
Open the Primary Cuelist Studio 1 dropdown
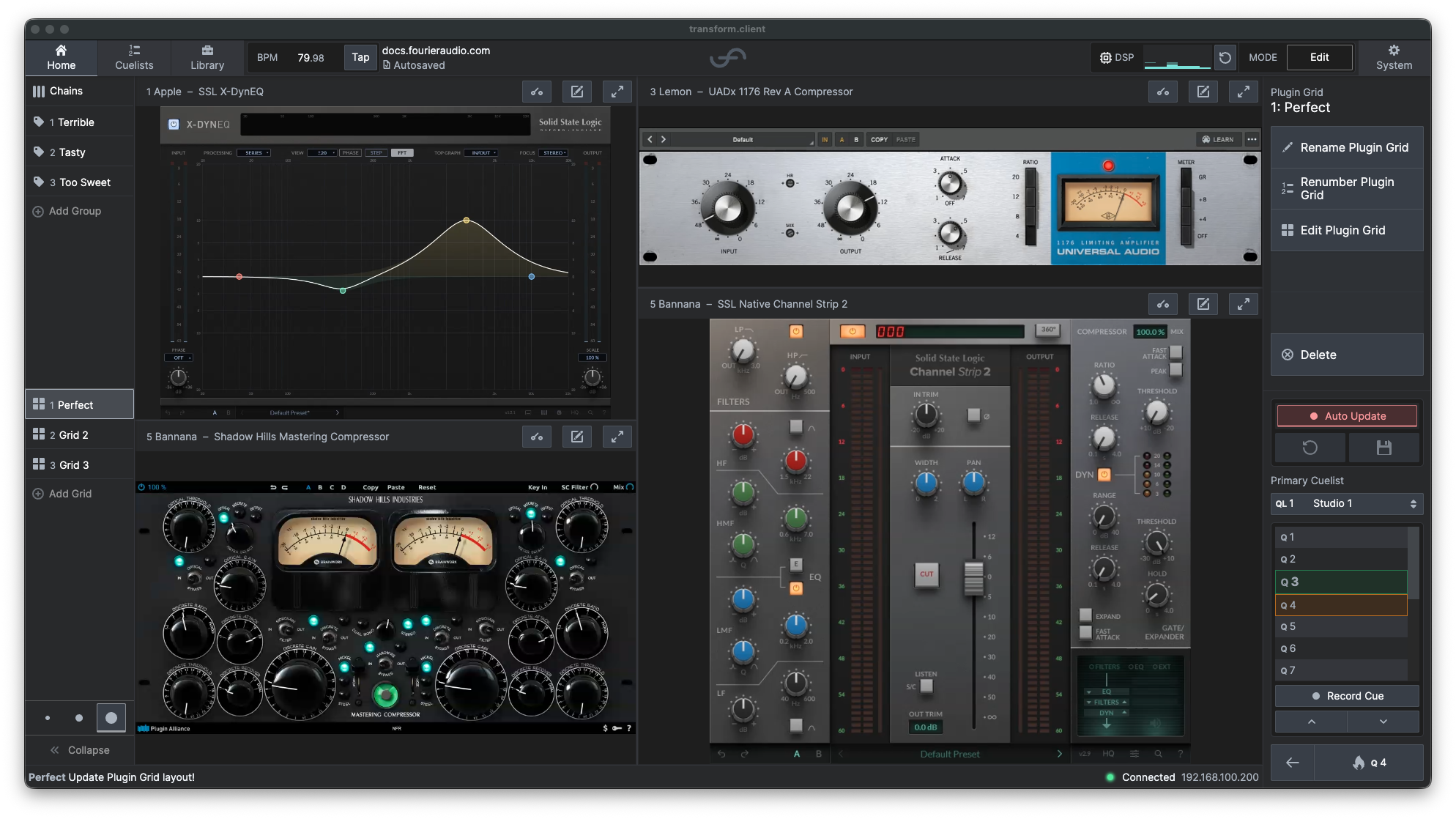tap(1346, 503)
